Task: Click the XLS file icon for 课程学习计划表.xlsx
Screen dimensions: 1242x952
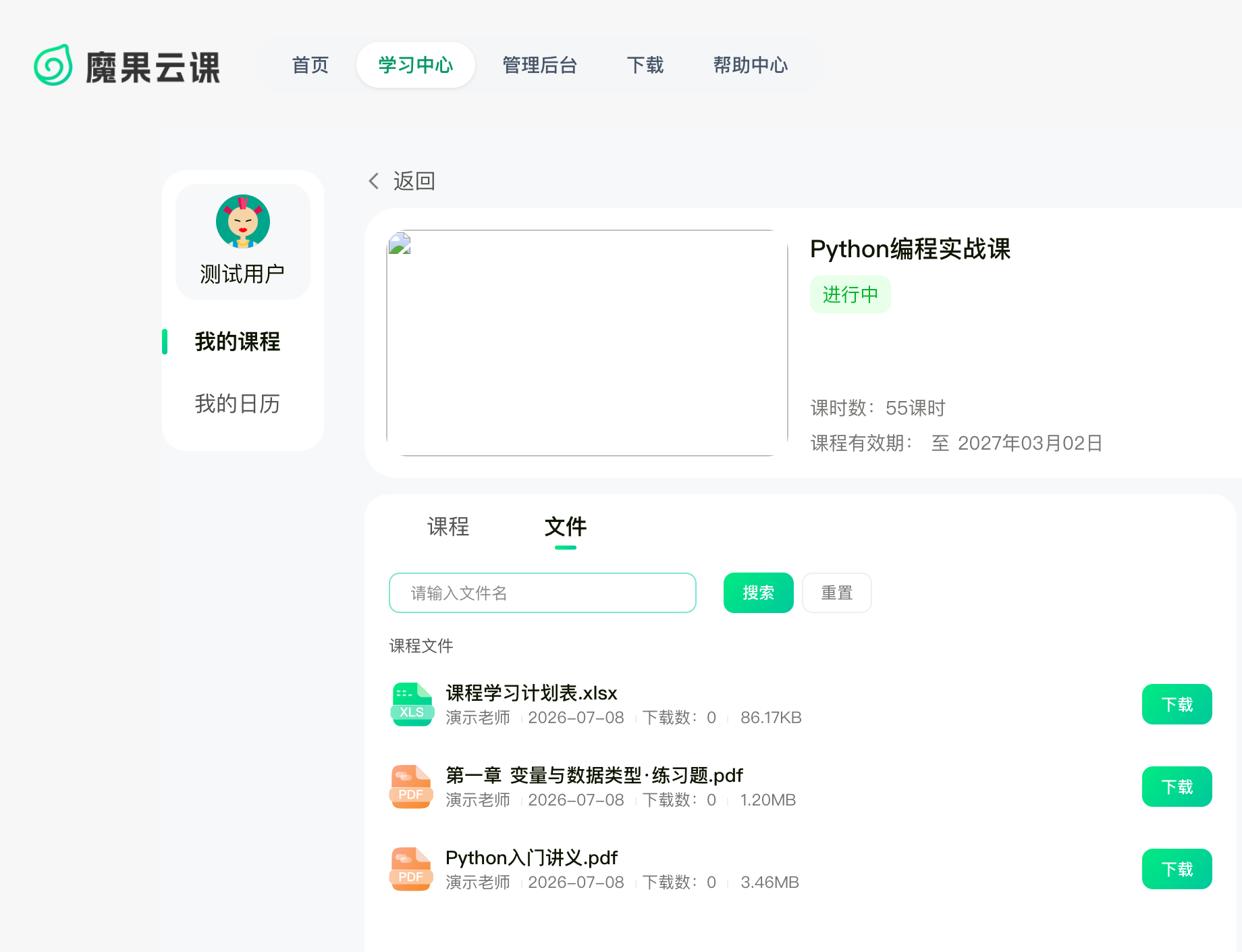Action: (412, 704)
